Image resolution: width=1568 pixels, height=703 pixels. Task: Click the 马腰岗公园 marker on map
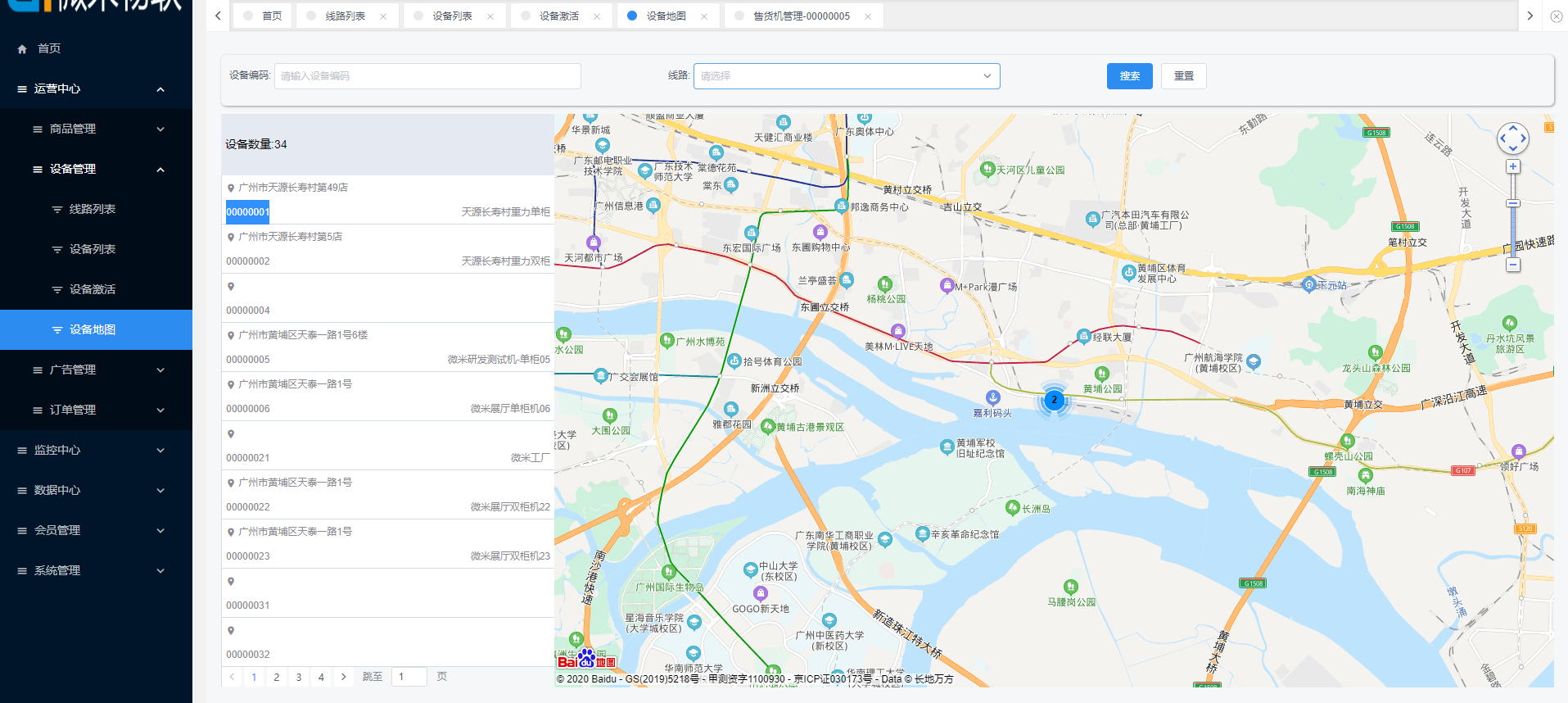click(x=1070, y=587)
